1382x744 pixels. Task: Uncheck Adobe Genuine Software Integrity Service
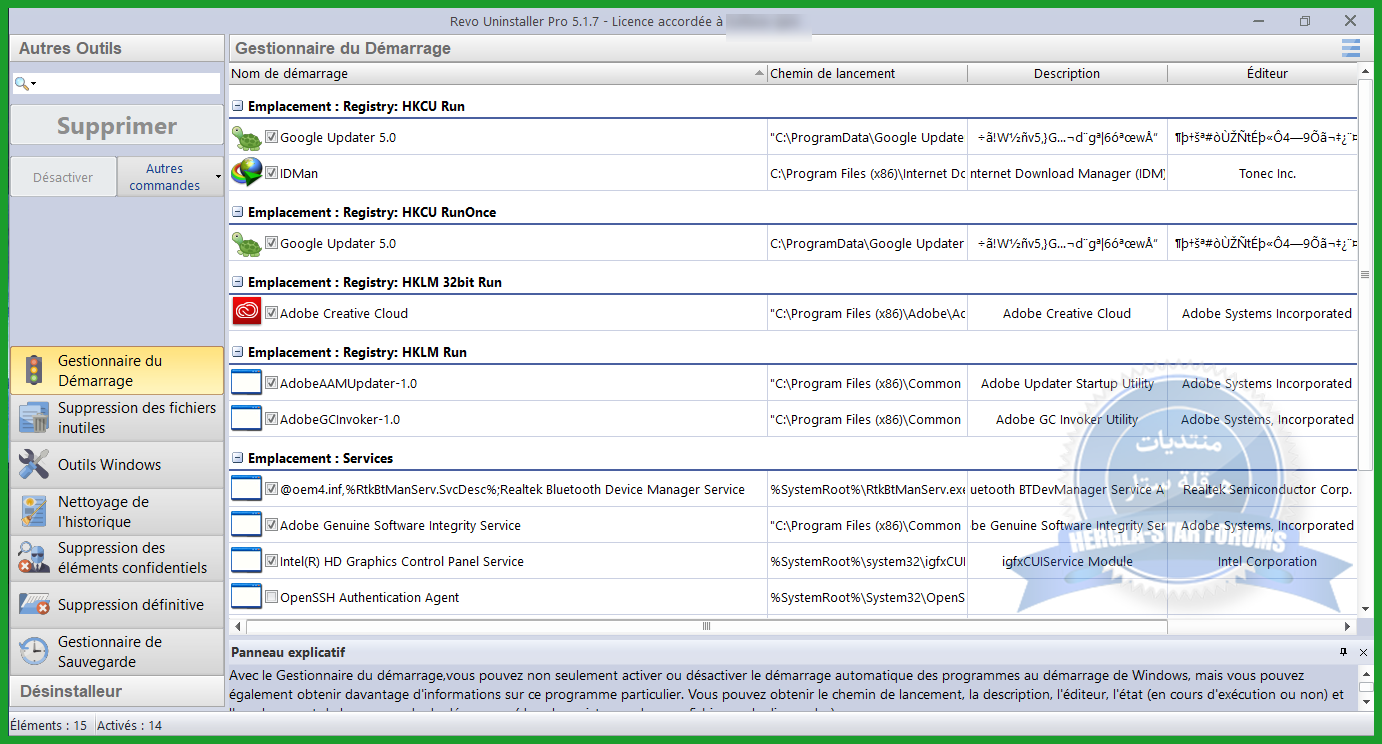[271, 526]
